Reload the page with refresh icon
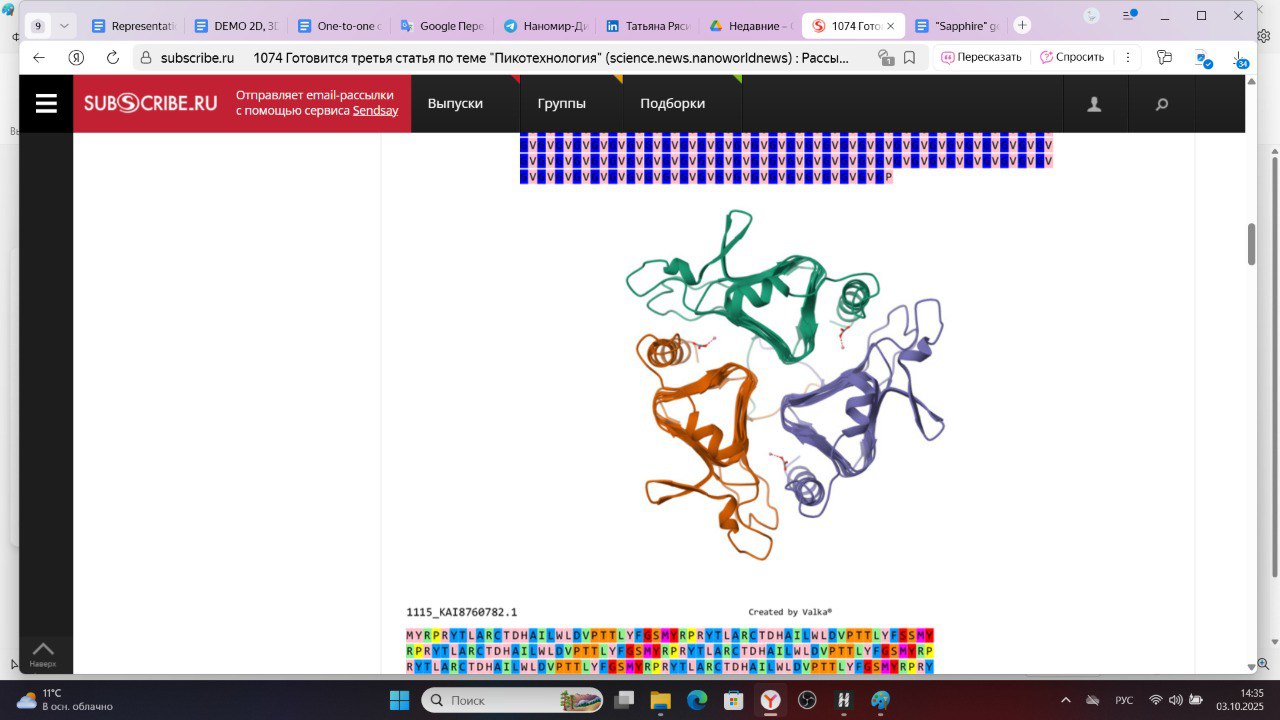 click(113, 58)
